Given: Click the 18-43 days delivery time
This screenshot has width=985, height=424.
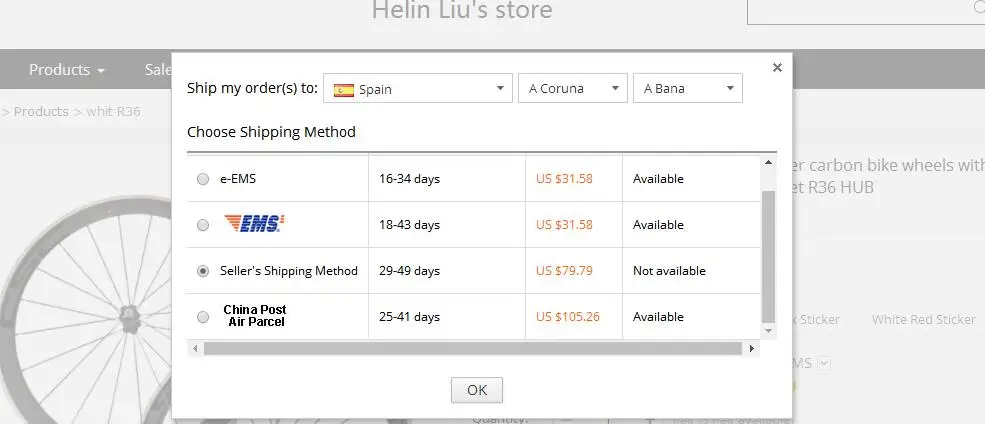Looking at the screenshot, I should [x=410, y=225].
